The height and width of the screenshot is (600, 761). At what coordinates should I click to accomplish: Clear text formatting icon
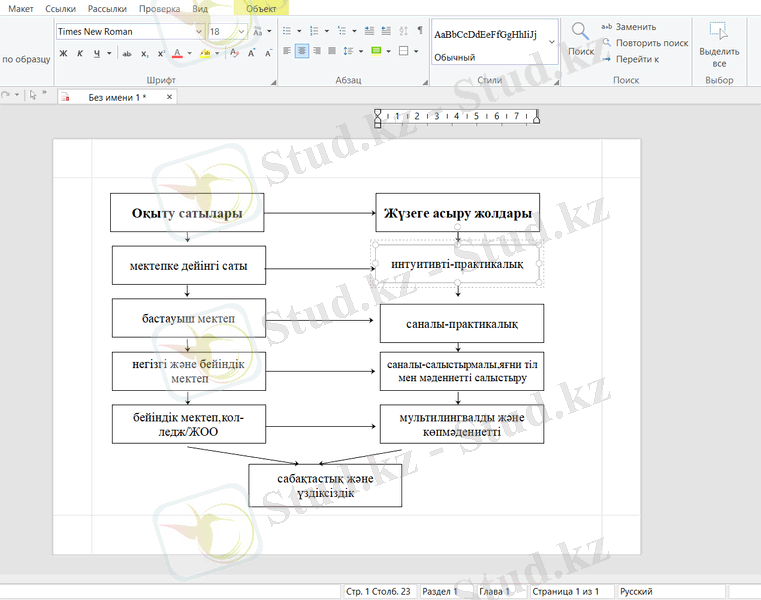234,53
